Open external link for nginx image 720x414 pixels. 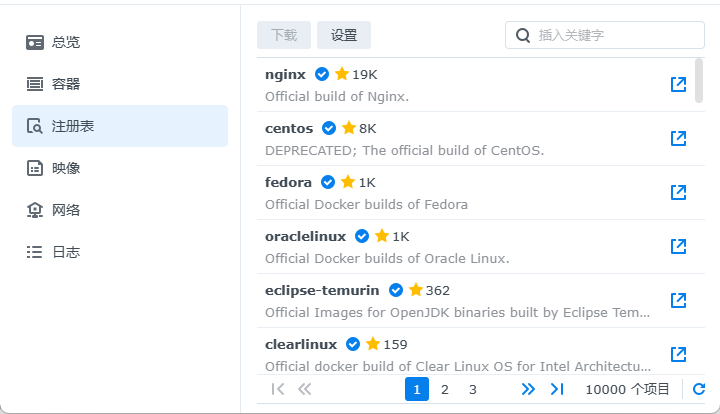pyautogui.click(x=678, y=85)
